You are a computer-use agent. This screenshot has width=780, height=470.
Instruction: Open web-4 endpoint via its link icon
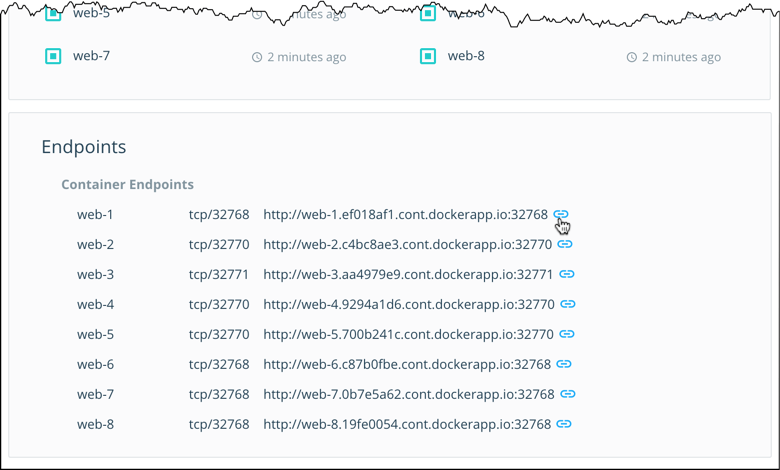pos(567,304)
